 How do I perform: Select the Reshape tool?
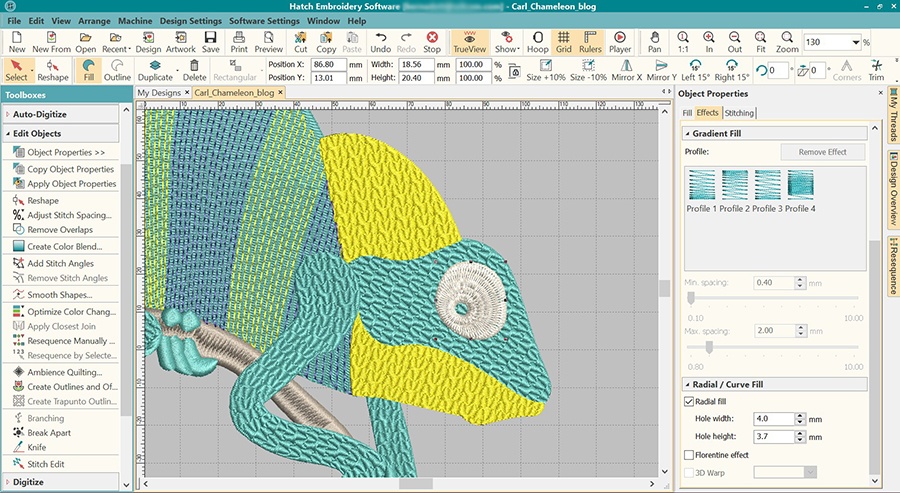click(53, 69)
